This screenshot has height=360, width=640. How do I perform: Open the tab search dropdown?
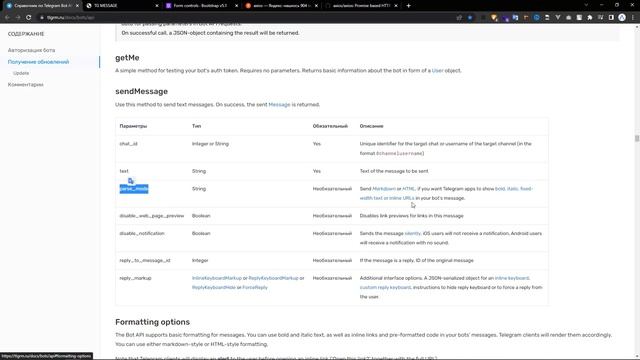586,5
